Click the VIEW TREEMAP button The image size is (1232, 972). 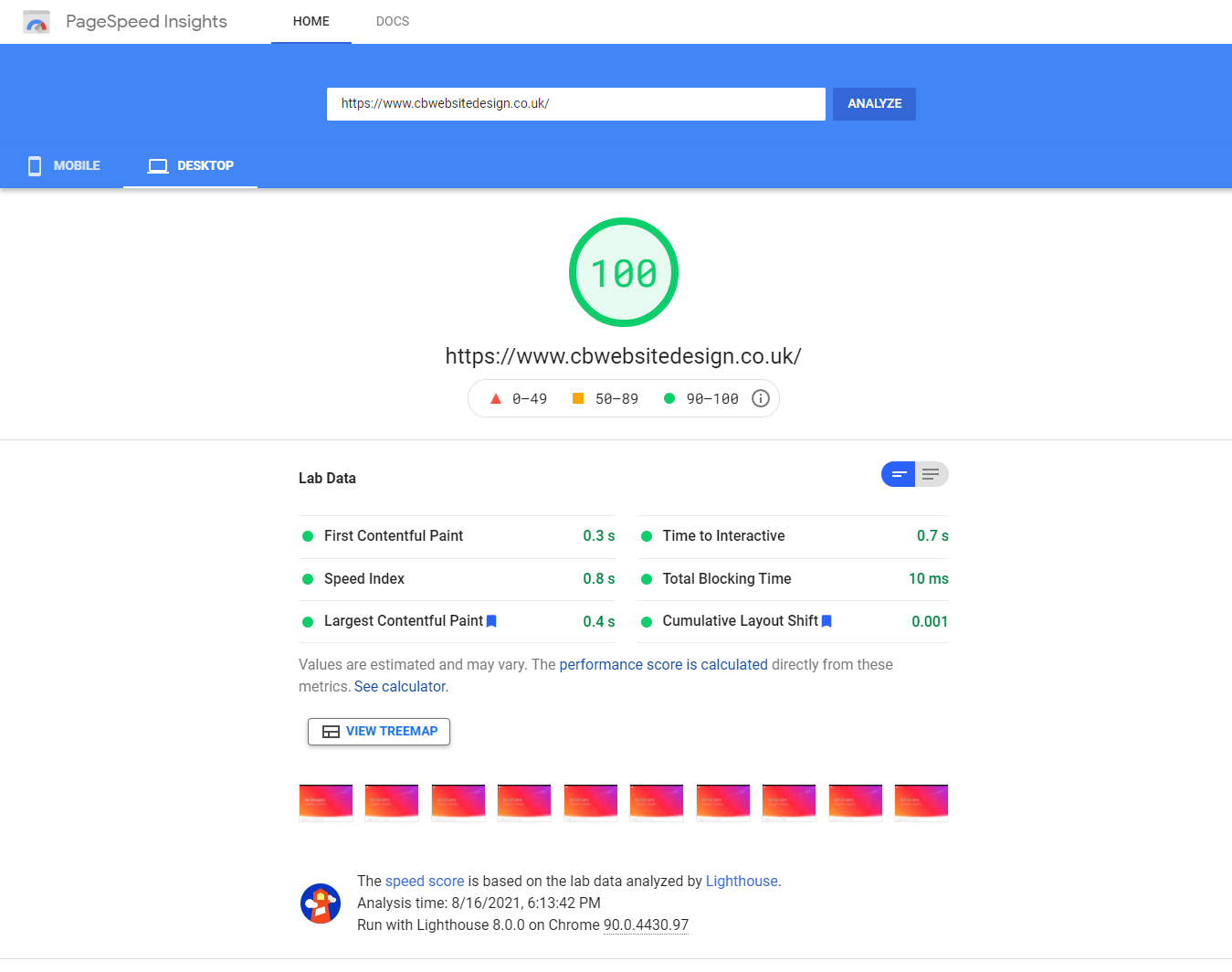379,732
